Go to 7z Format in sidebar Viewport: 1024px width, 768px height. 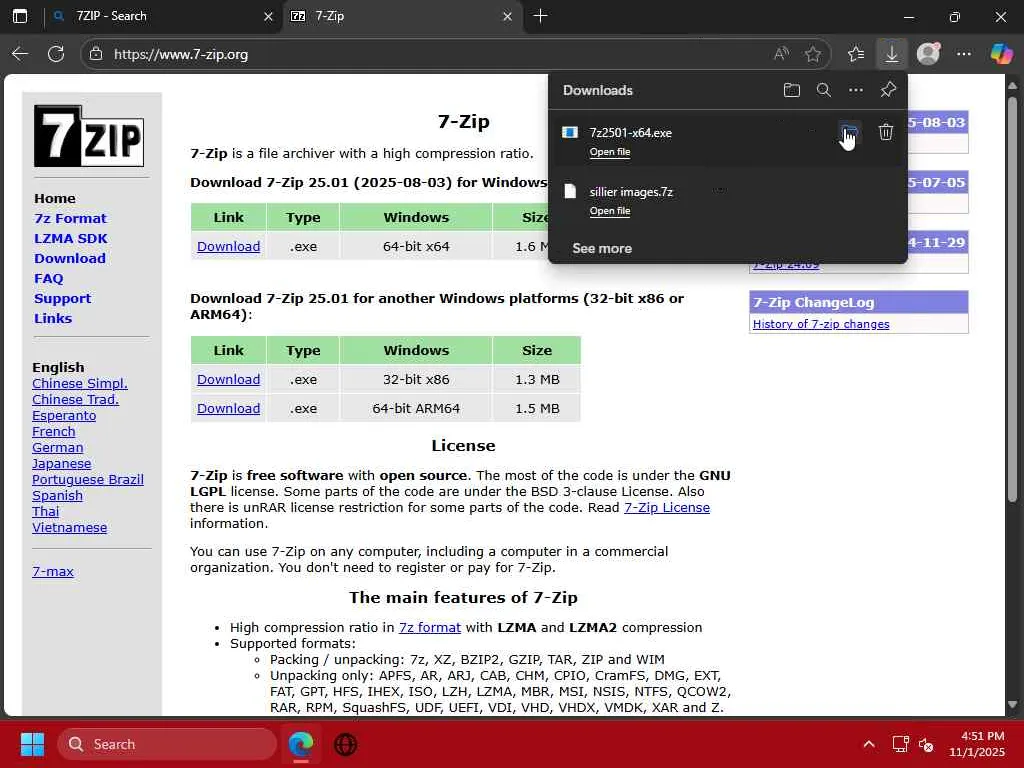point(71,218)
